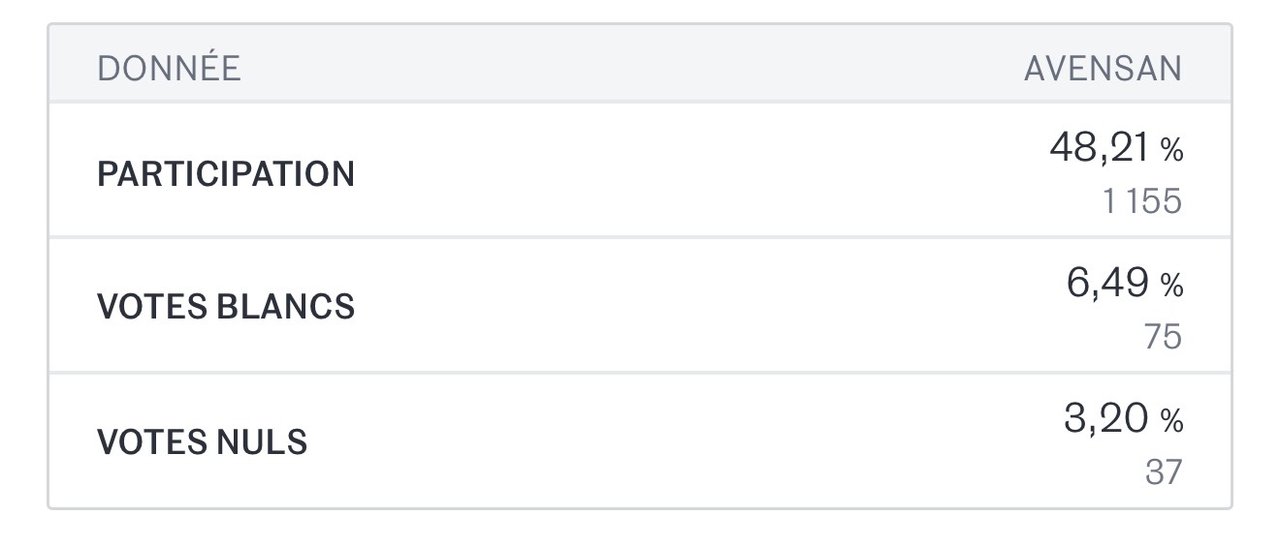Click the 1 155 participation count
Screen dimensions: 1280x546
pyautogui.click(x=1142, y=202)
